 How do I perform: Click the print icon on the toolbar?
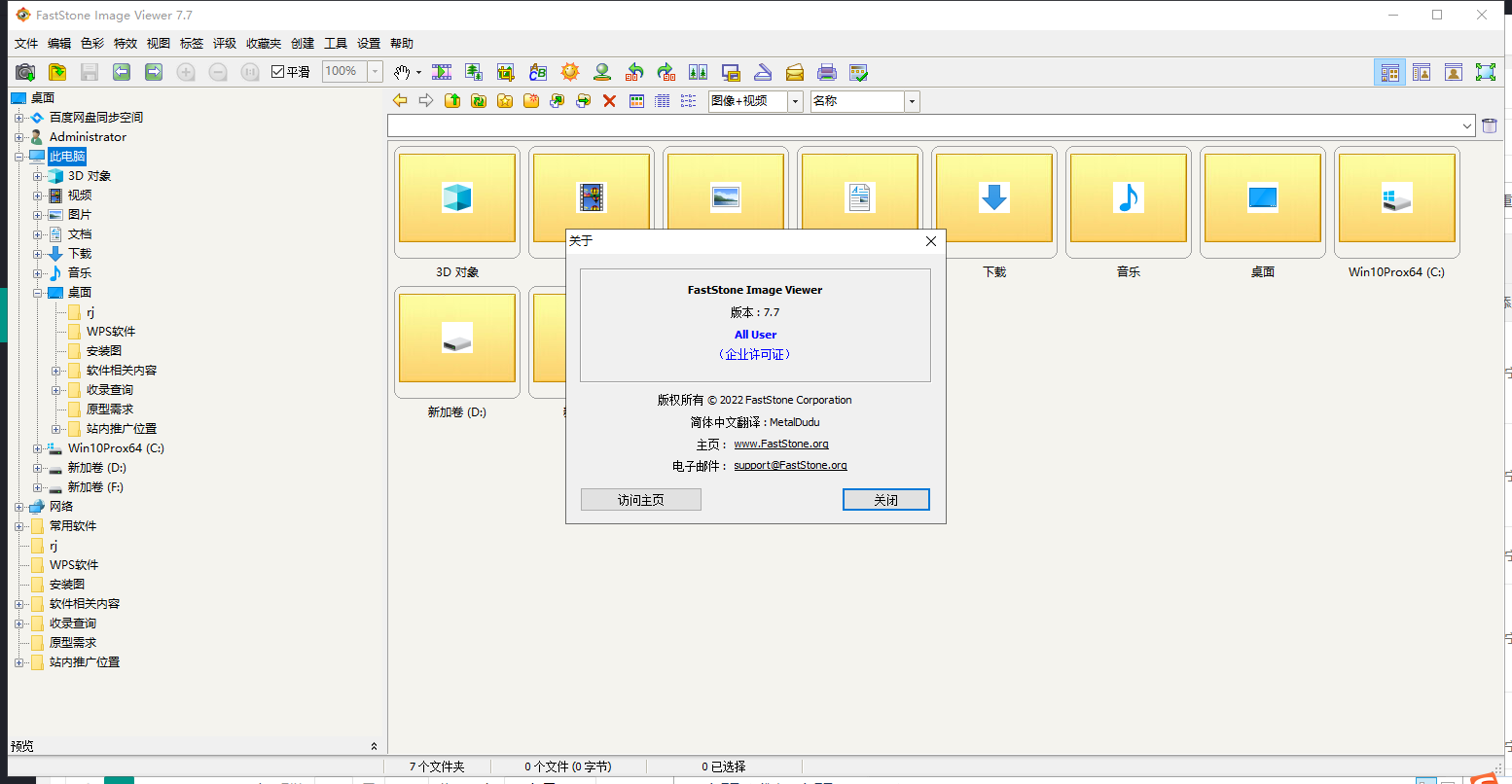[826, 71]
